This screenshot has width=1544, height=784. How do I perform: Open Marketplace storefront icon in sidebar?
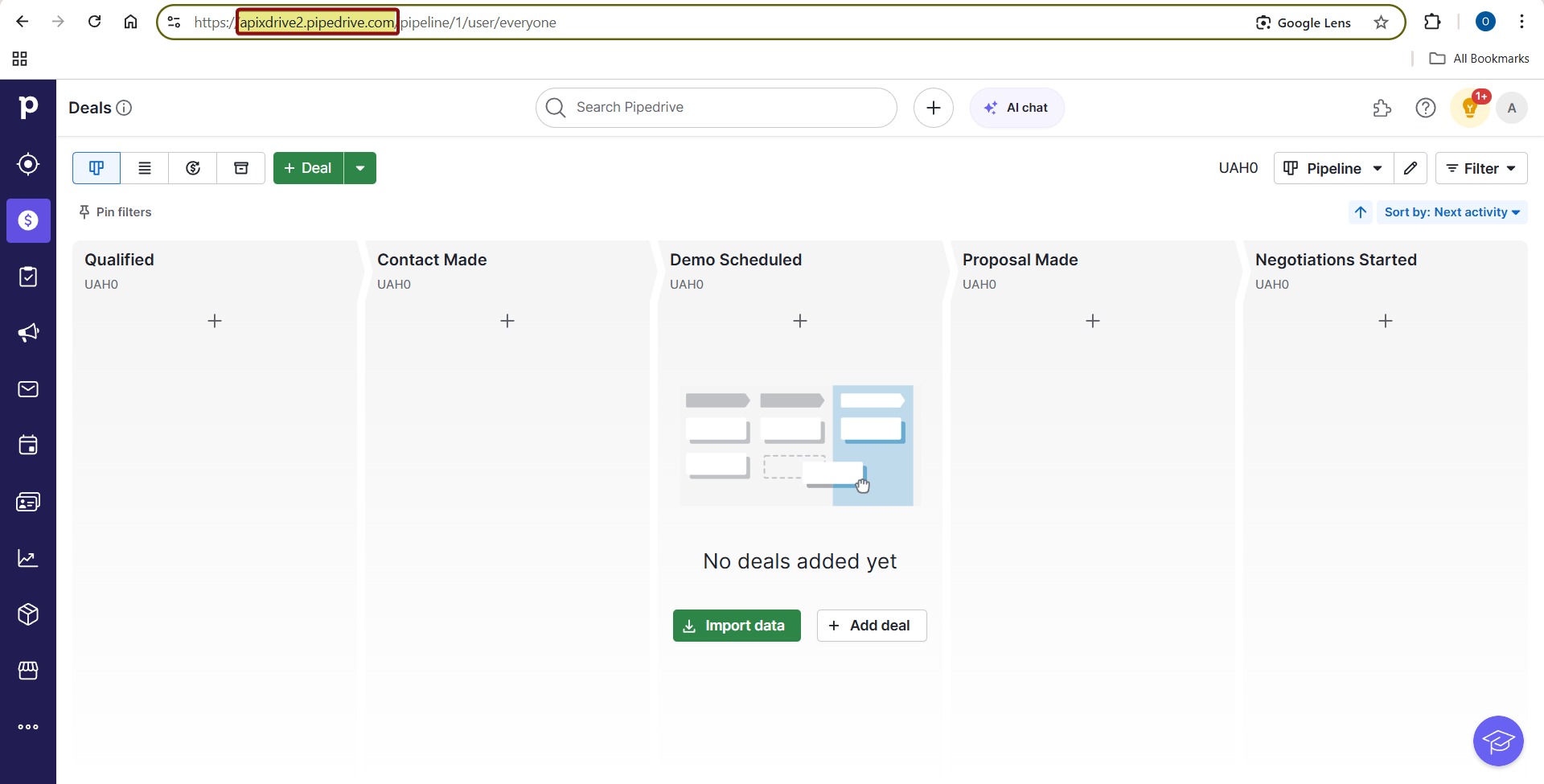pos(28,671)
